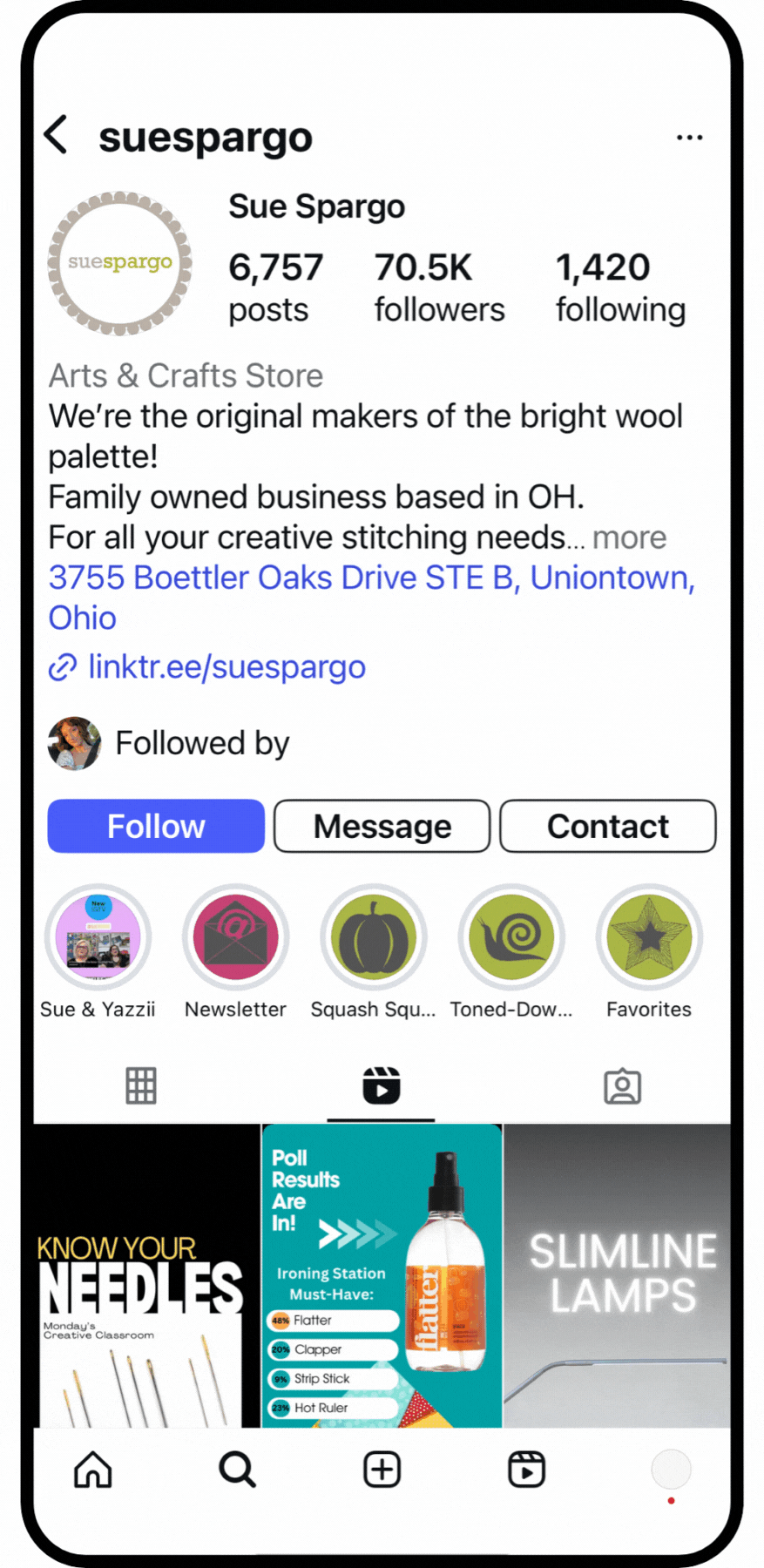Open the Favorites star highlight
Viewport: 764px width, 1568px height.
click(x=649, y=937)
